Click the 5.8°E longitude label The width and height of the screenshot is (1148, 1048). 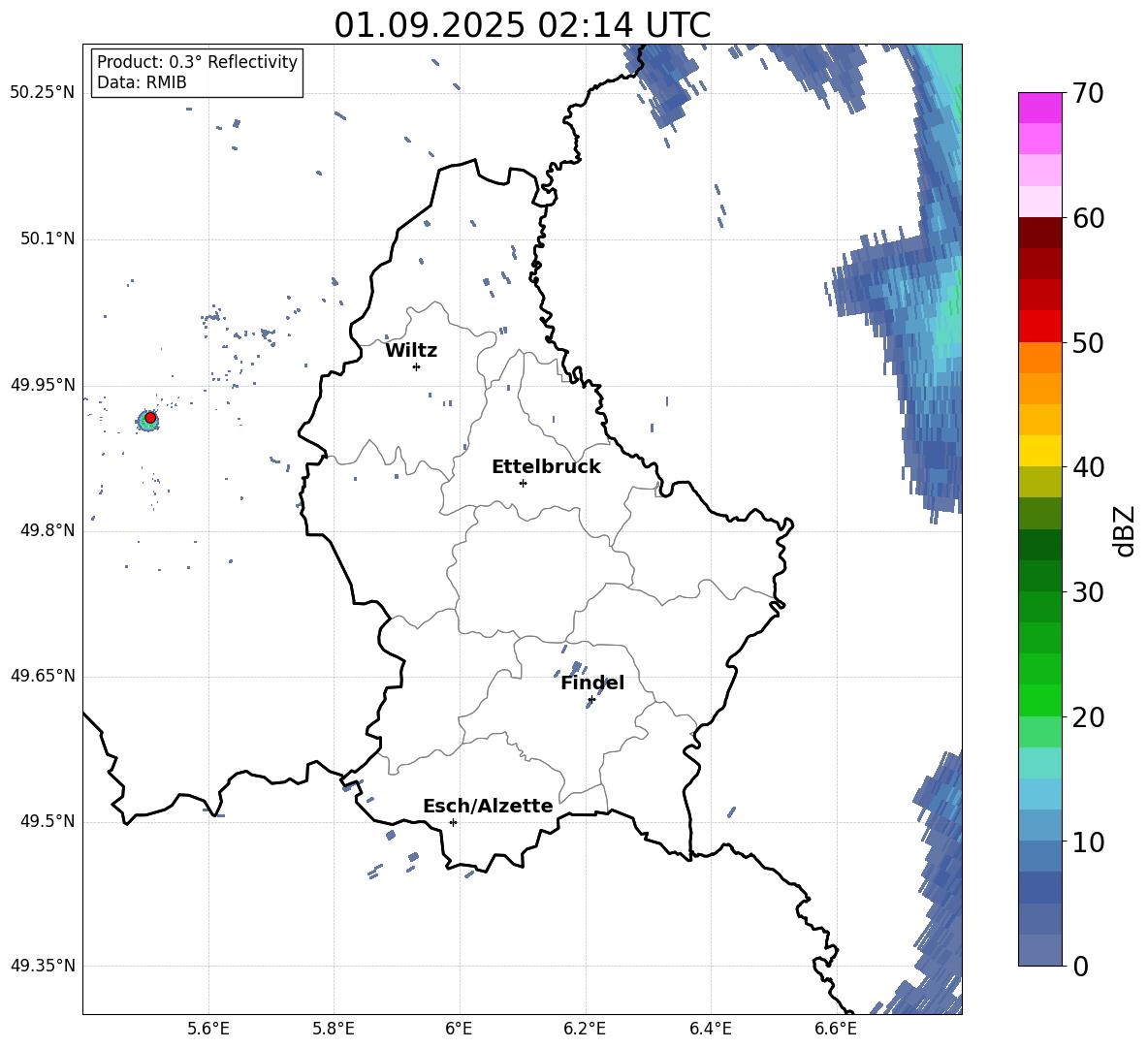pyautogui.click(x=334, y=1029)
